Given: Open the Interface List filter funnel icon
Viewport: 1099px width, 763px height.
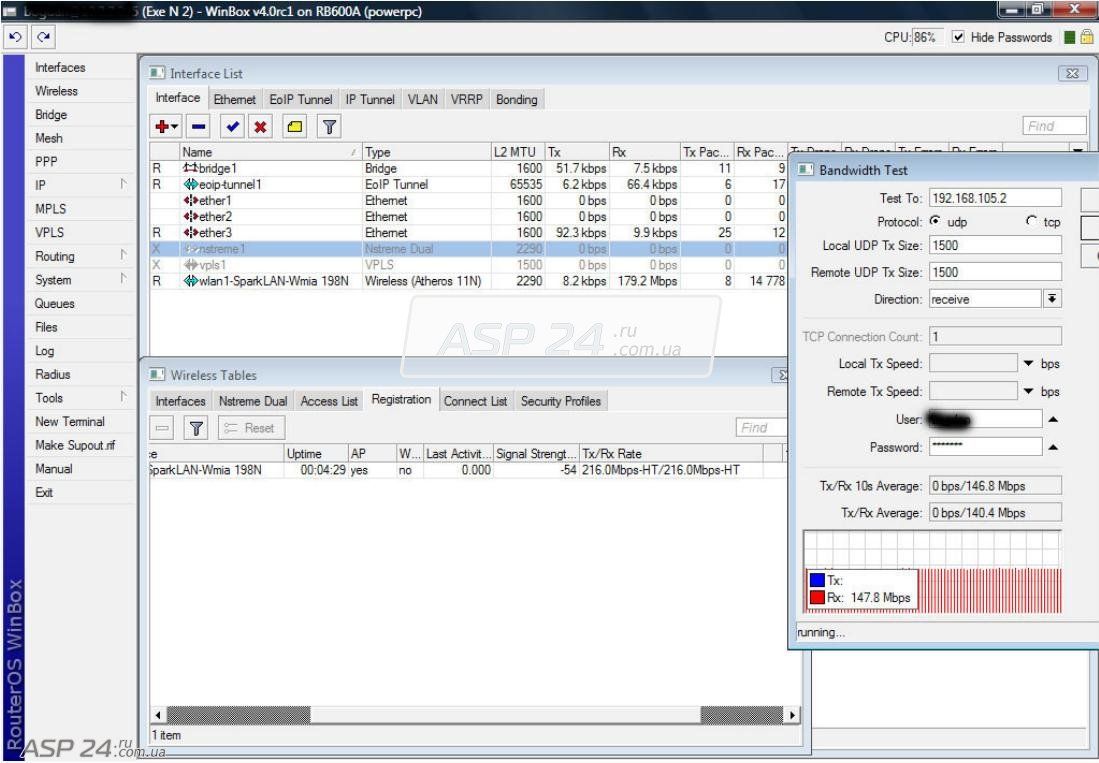Looking at the screenshot, I should click(329, 127).
